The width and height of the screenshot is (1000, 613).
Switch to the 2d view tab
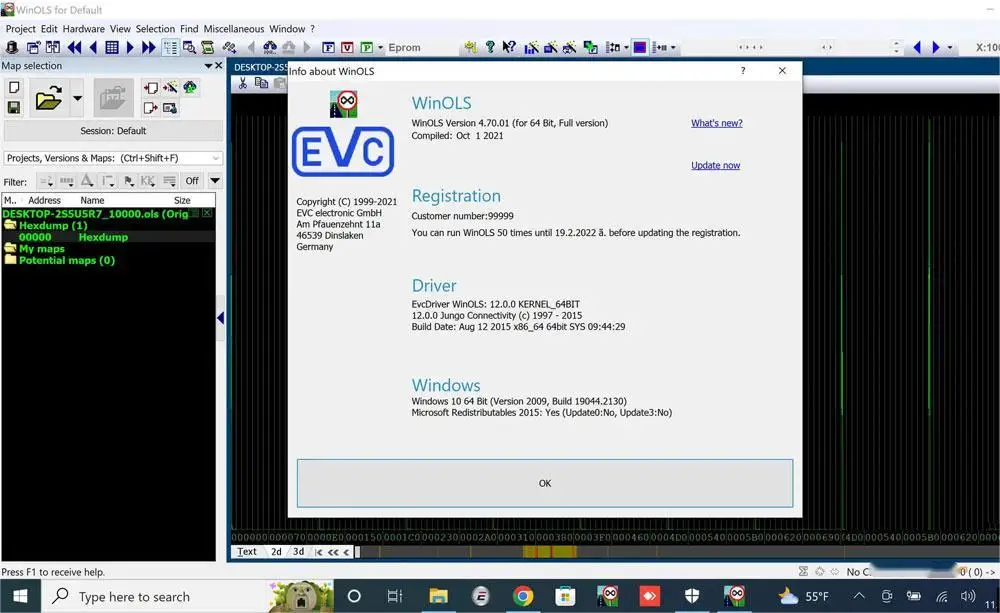(x=276, y=552)
